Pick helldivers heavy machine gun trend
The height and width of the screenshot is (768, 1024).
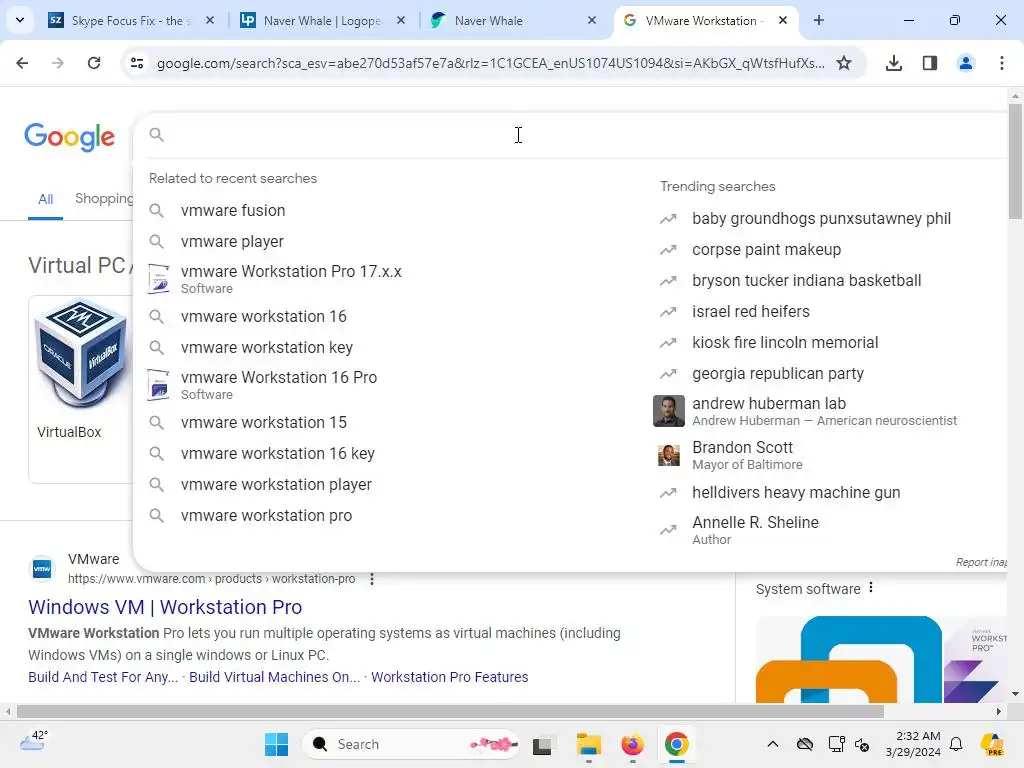[796, 492]
